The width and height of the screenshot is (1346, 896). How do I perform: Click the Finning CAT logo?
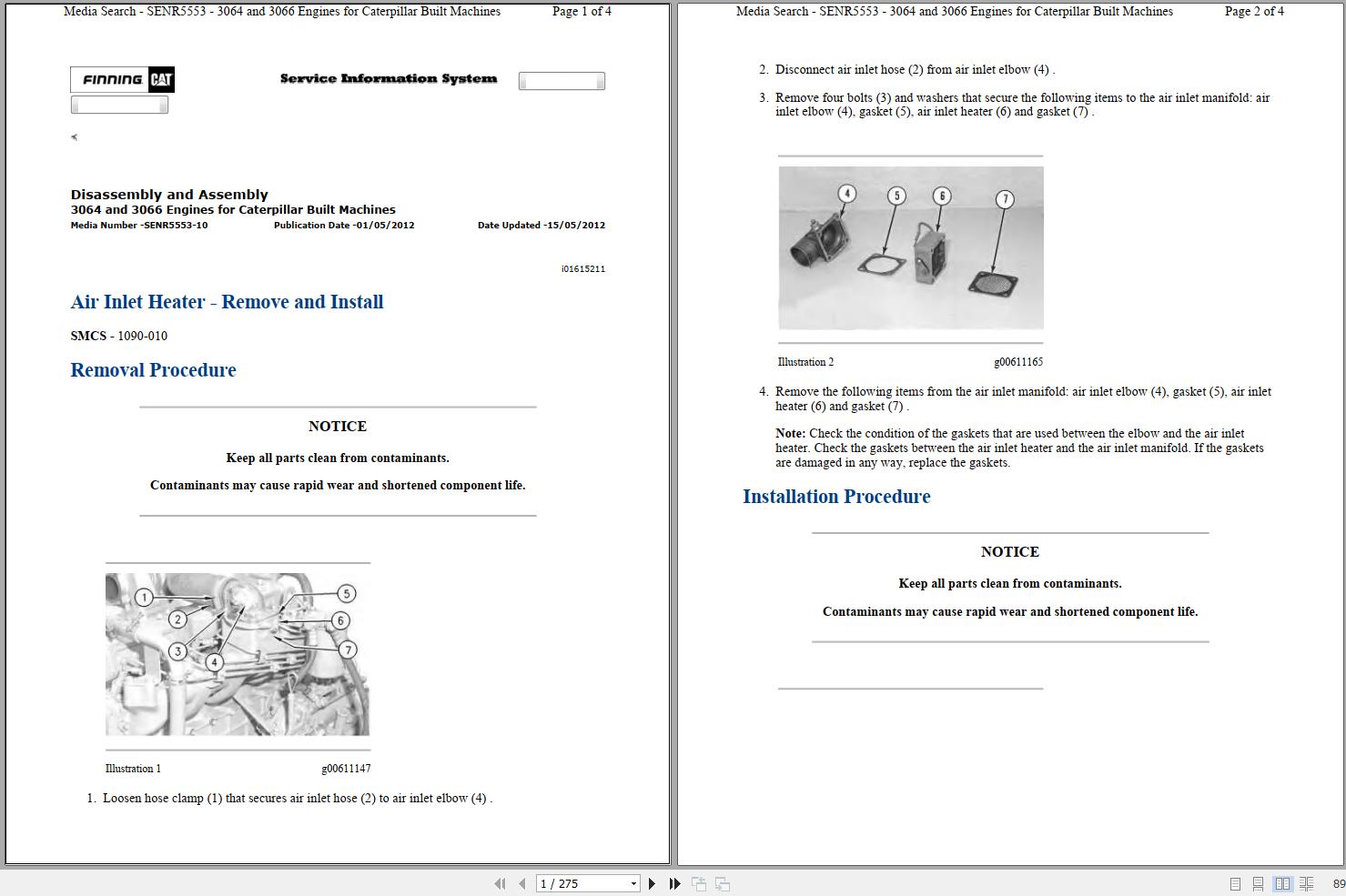[x=121, y=80]
